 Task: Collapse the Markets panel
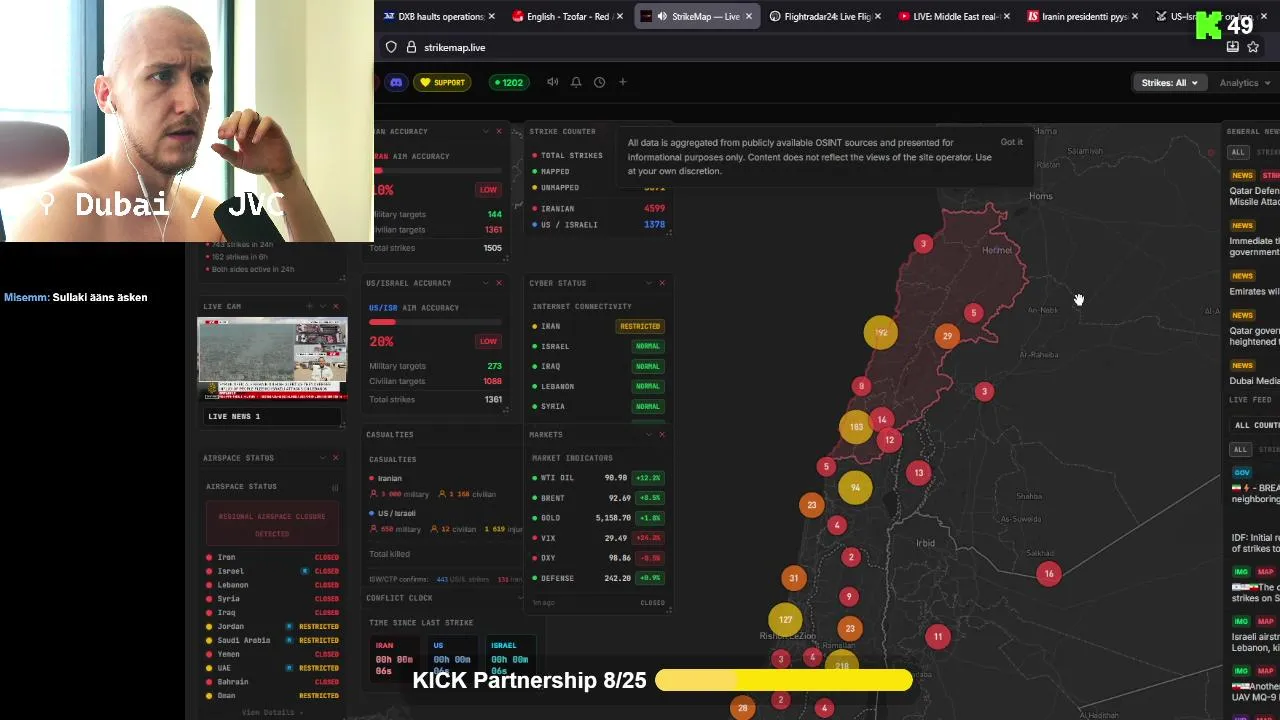click(649, 434)
